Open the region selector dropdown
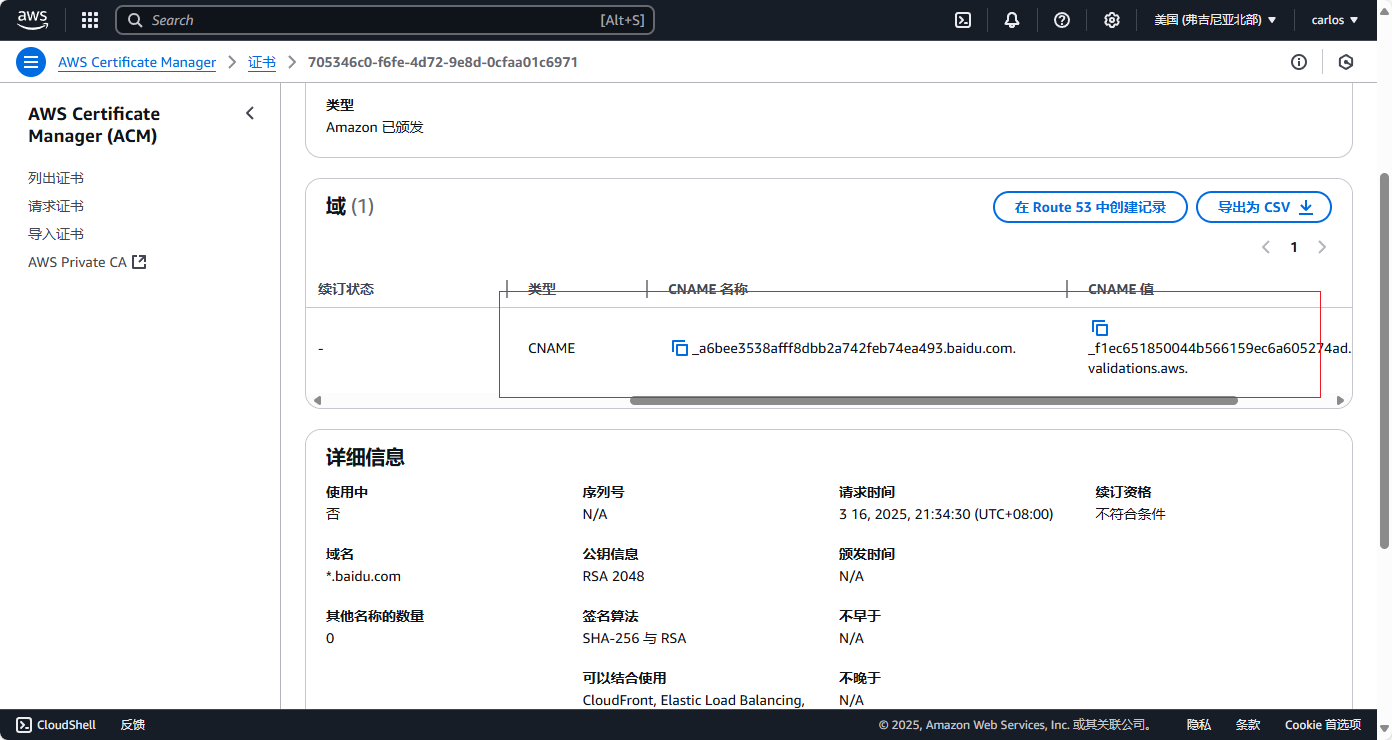This screenshot has height=740, width=1392. pyautogui.click(x=1215, y=20)
